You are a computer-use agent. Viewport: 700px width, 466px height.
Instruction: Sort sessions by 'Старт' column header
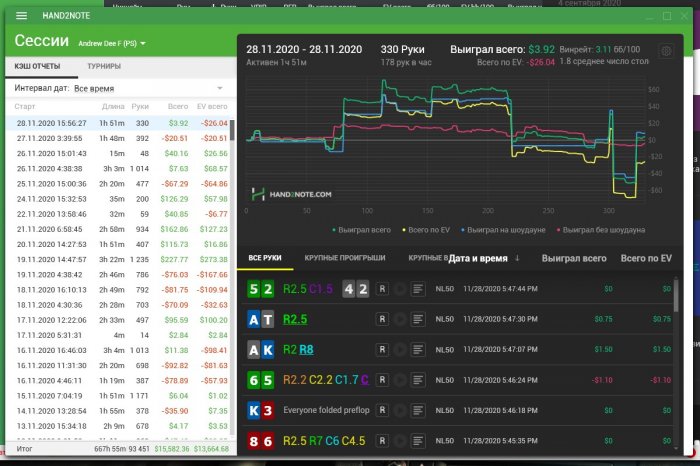coord(25,106)
